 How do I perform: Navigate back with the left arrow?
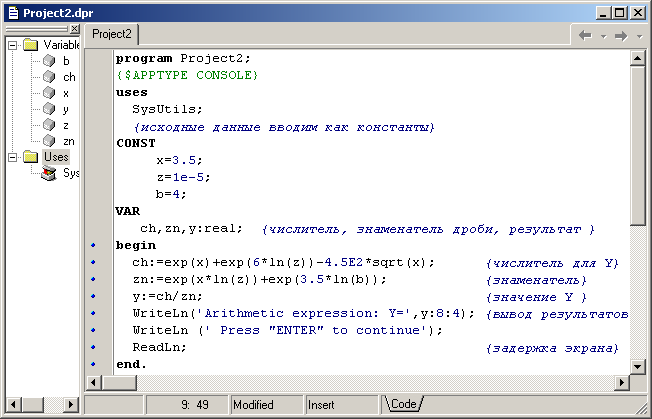(x=585, y=35)
